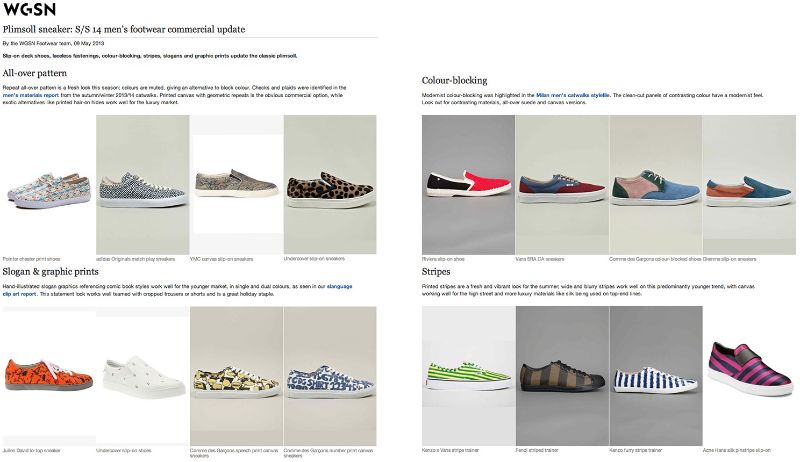Open the green striped Kenzo x Vans trainer image
Image resolution: width=800 pixels, height=462 pixels.
(x=468, y=376)
